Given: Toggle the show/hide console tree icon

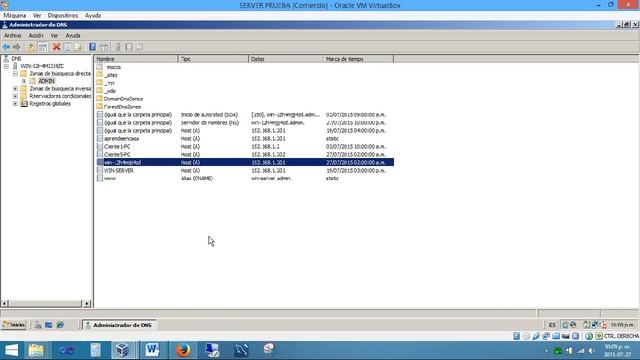Looking at the screenshot, I should pyautogui.click(x=43, y=47).
